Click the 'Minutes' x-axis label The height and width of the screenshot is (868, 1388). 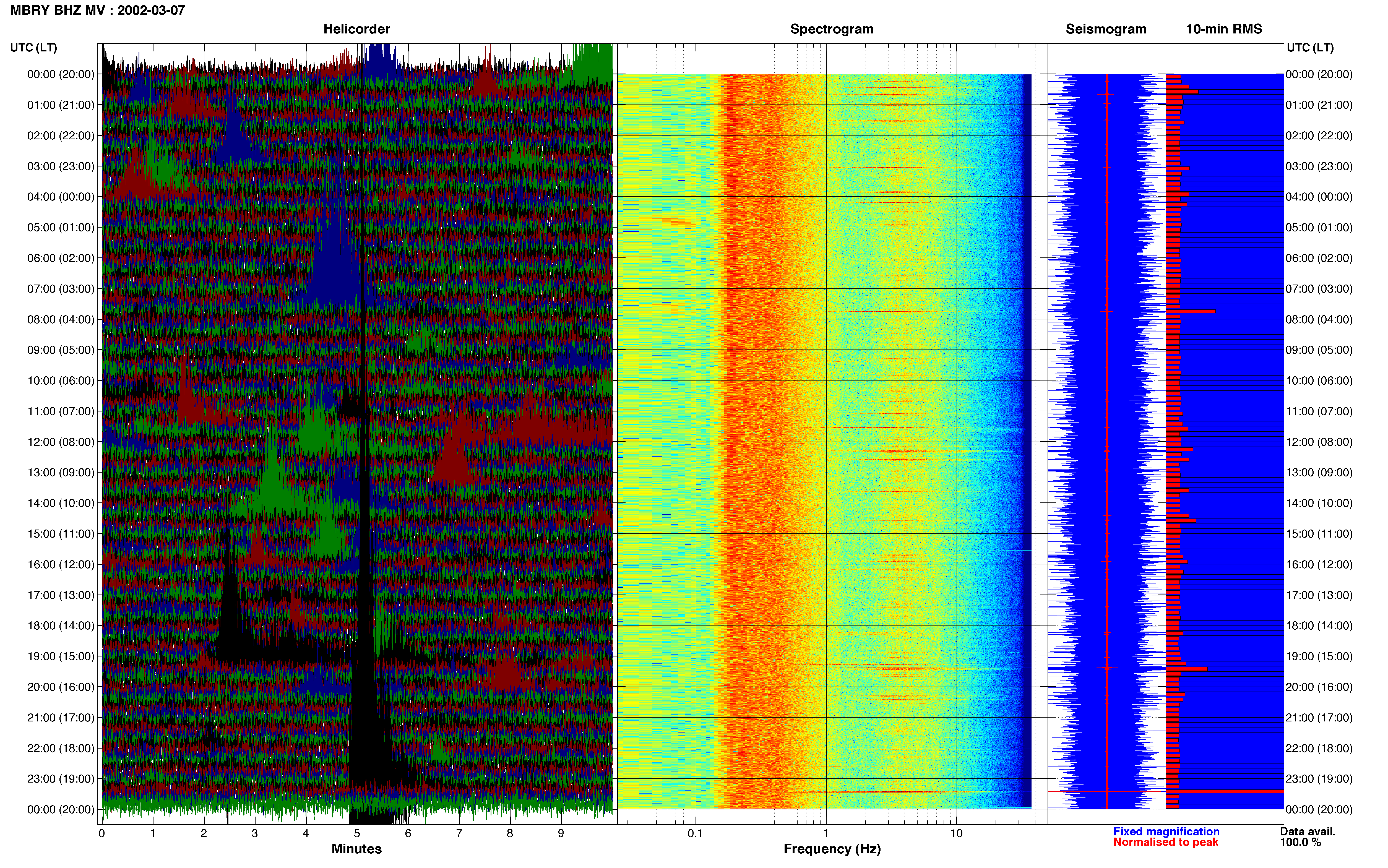click(x=356, y=849)
